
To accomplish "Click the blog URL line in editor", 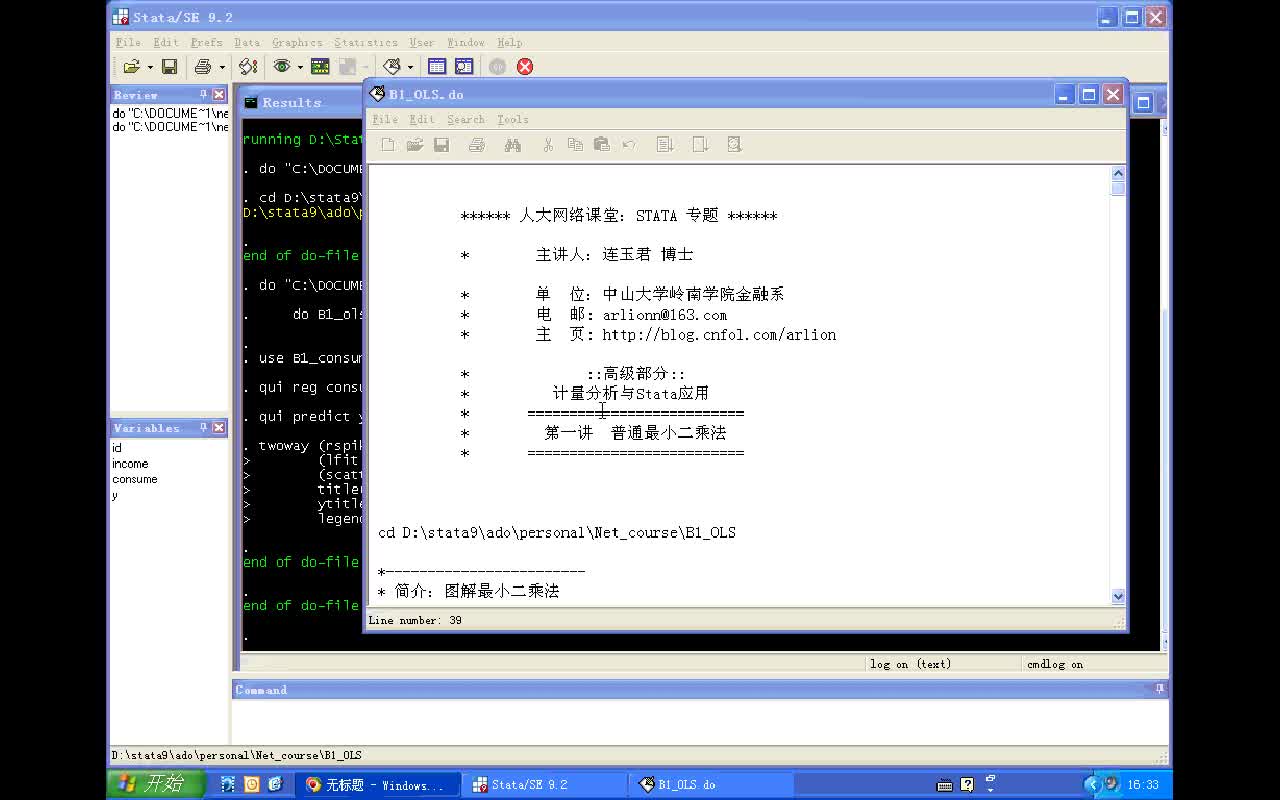I will coord(719,335).
